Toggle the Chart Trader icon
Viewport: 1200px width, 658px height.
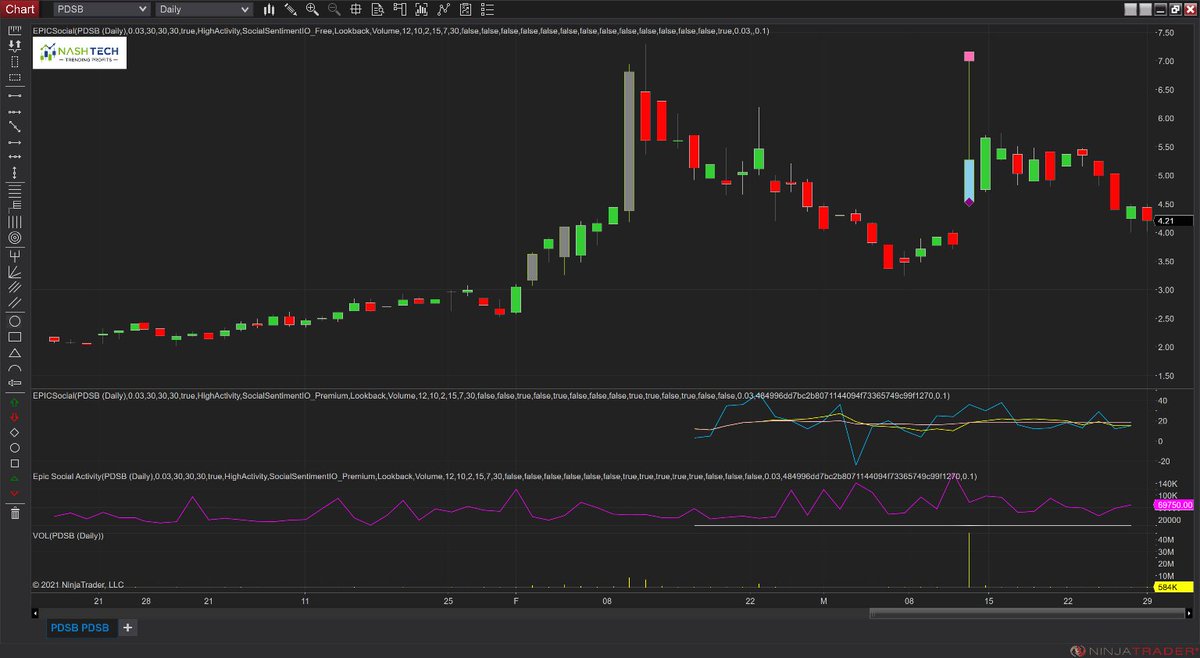click(x=401, y=9)
